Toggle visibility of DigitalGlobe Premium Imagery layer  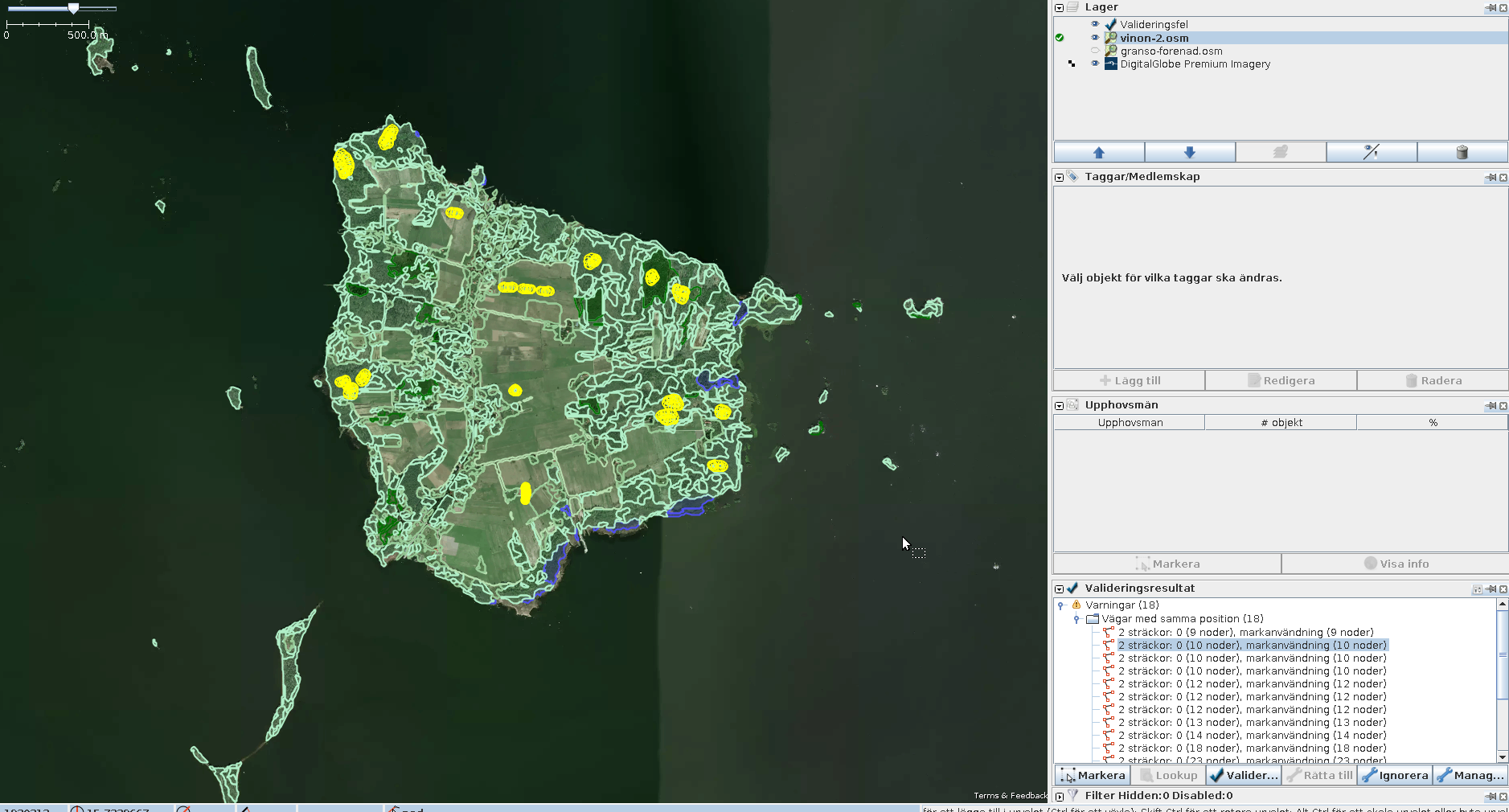point(1094,64)
